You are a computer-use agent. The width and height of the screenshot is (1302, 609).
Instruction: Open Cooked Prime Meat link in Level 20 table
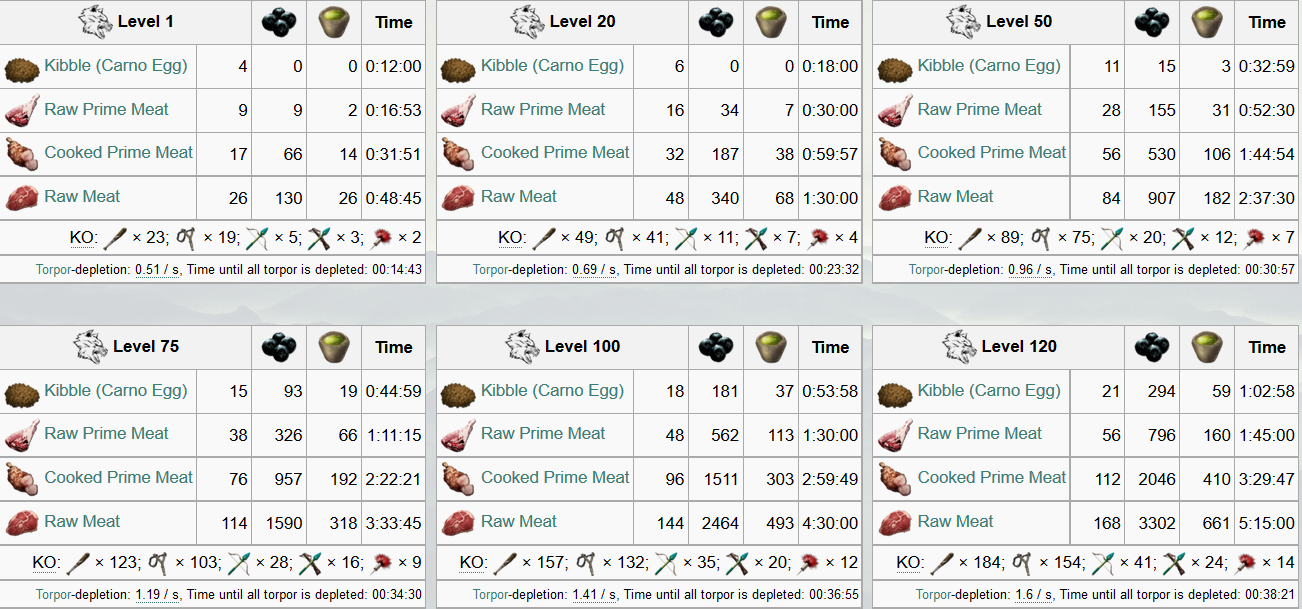click(555, 153)
